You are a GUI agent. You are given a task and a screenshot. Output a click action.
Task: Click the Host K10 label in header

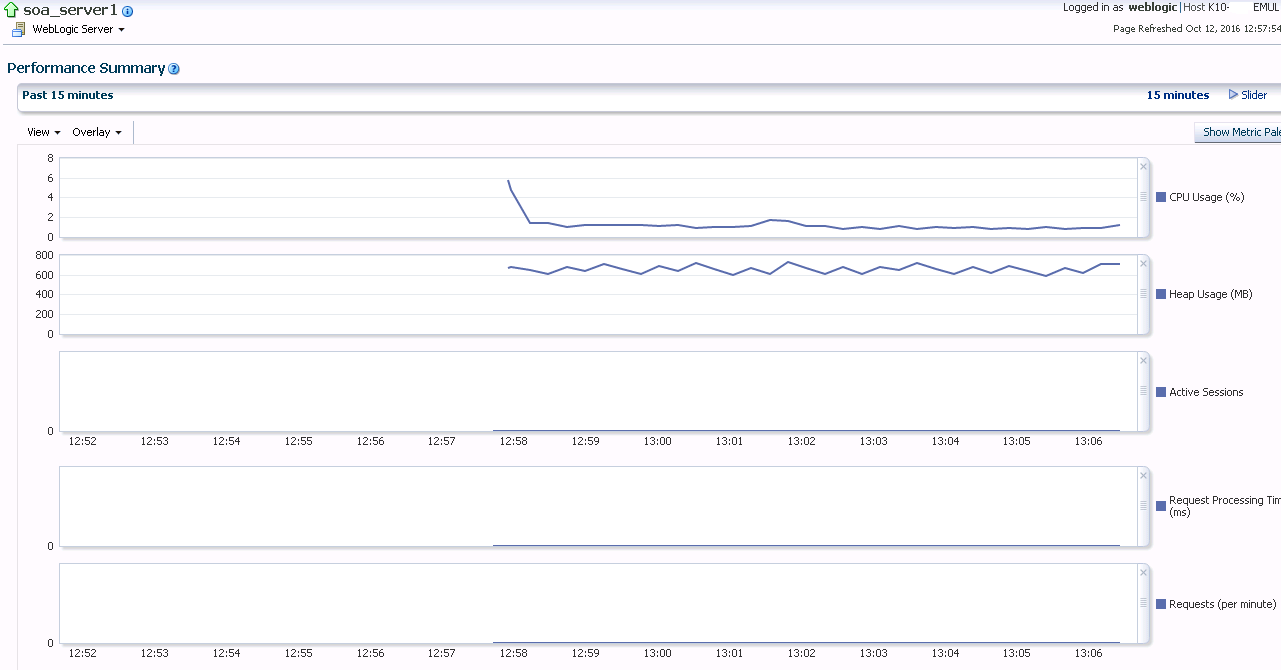click(x=1206, y=7)
